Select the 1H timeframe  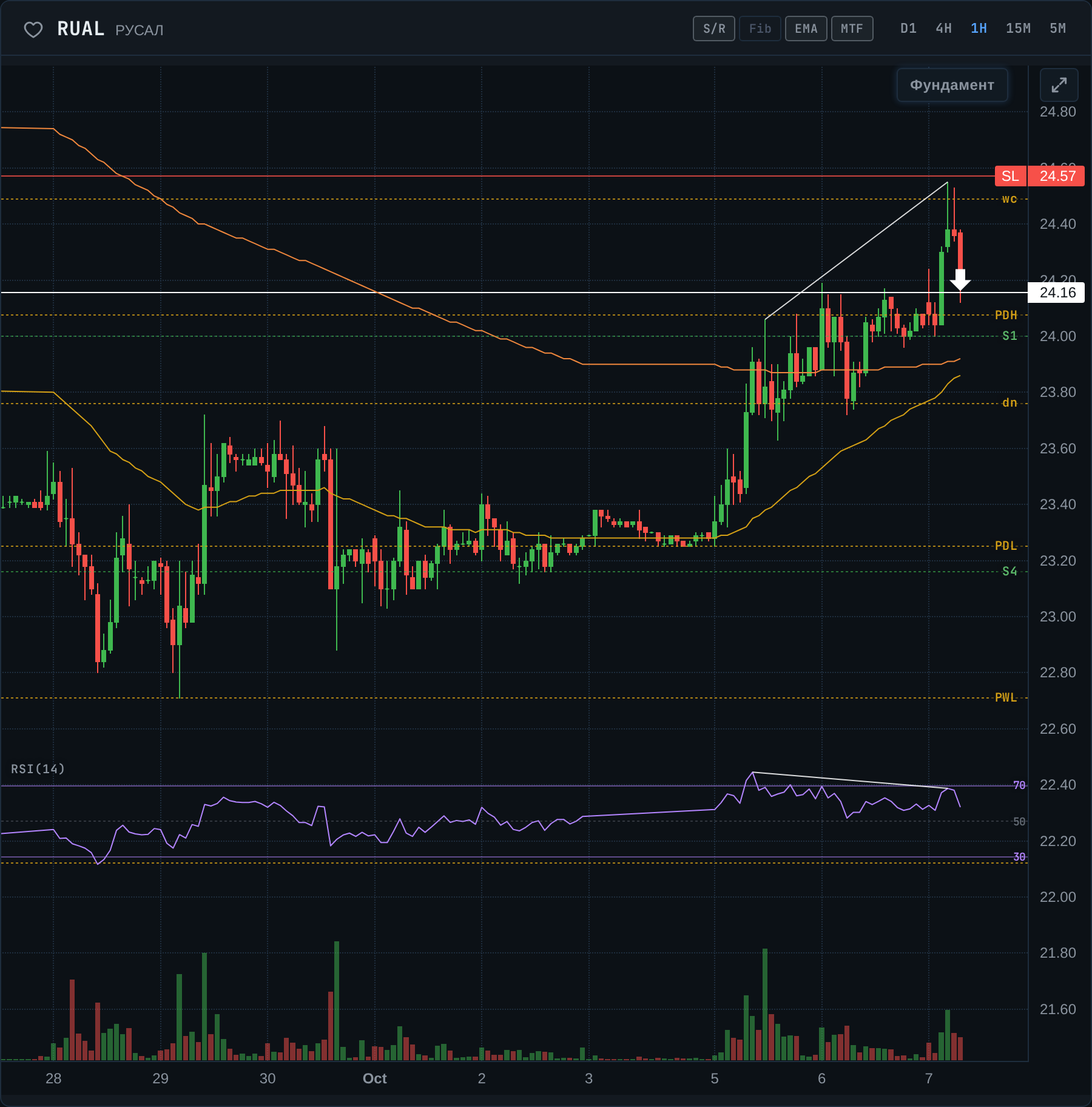[979, 29]
